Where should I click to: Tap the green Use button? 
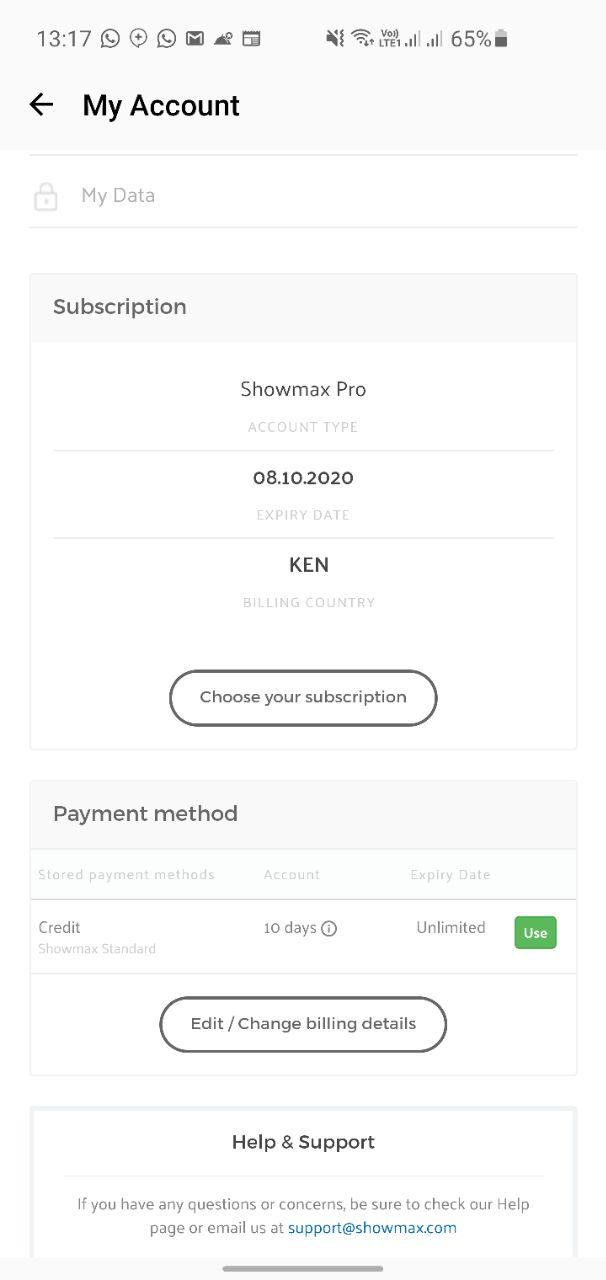point(535,933)
